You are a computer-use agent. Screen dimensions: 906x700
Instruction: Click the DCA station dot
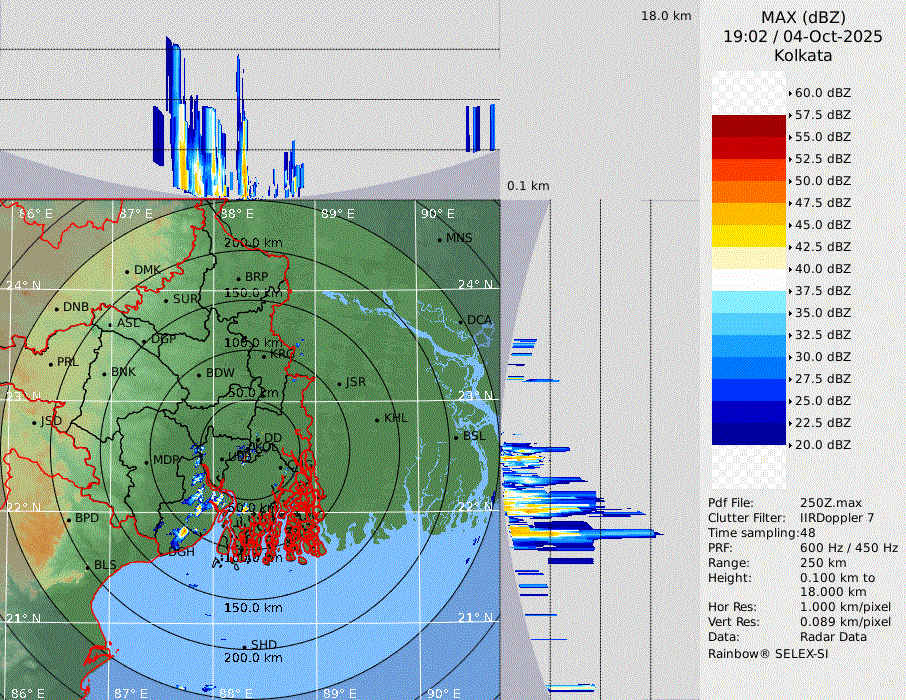(x=461, y=321)
